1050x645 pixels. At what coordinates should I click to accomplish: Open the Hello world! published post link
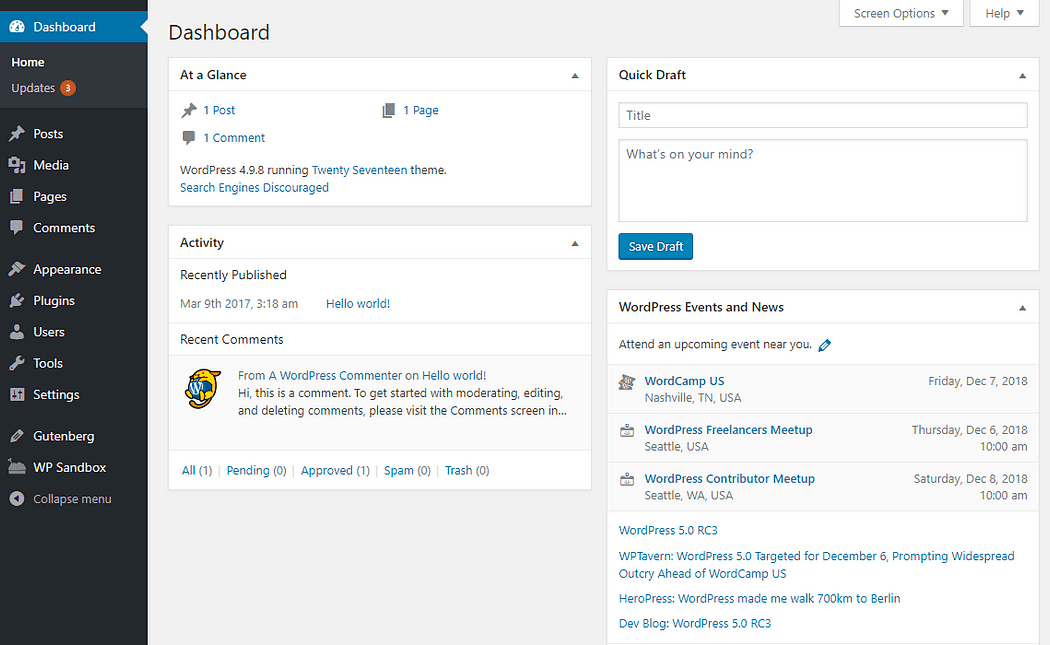click(x=358, y=304)
